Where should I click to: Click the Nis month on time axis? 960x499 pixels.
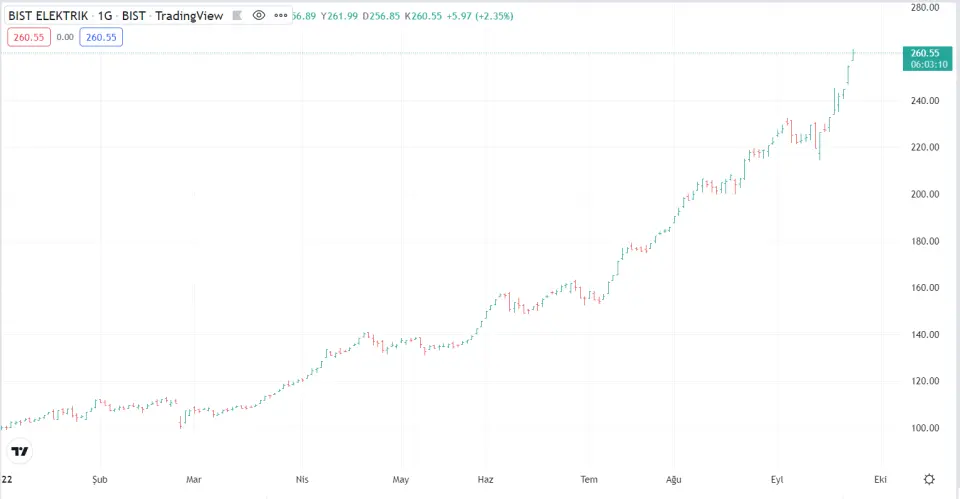[x=302, y=479]
